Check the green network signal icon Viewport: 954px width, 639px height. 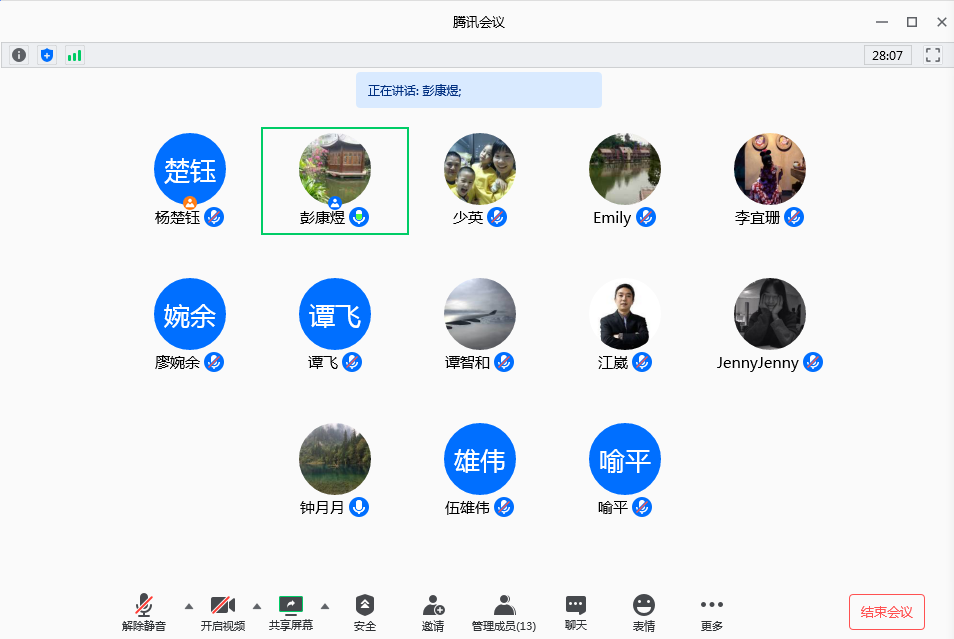click(75, 55)
